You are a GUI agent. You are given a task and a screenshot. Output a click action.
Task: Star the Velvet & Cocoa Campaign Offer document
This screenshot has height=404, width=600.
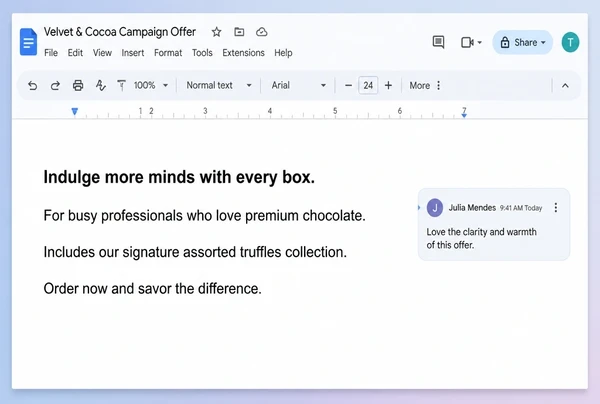pos(217,32)
